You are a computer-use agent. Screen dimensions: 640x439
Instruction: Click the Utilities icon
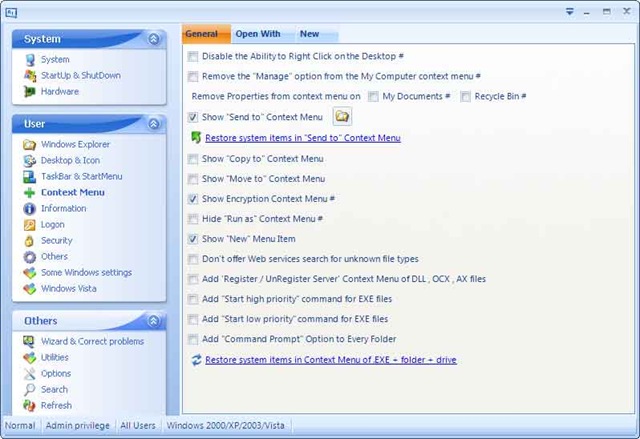pos(29,358)
